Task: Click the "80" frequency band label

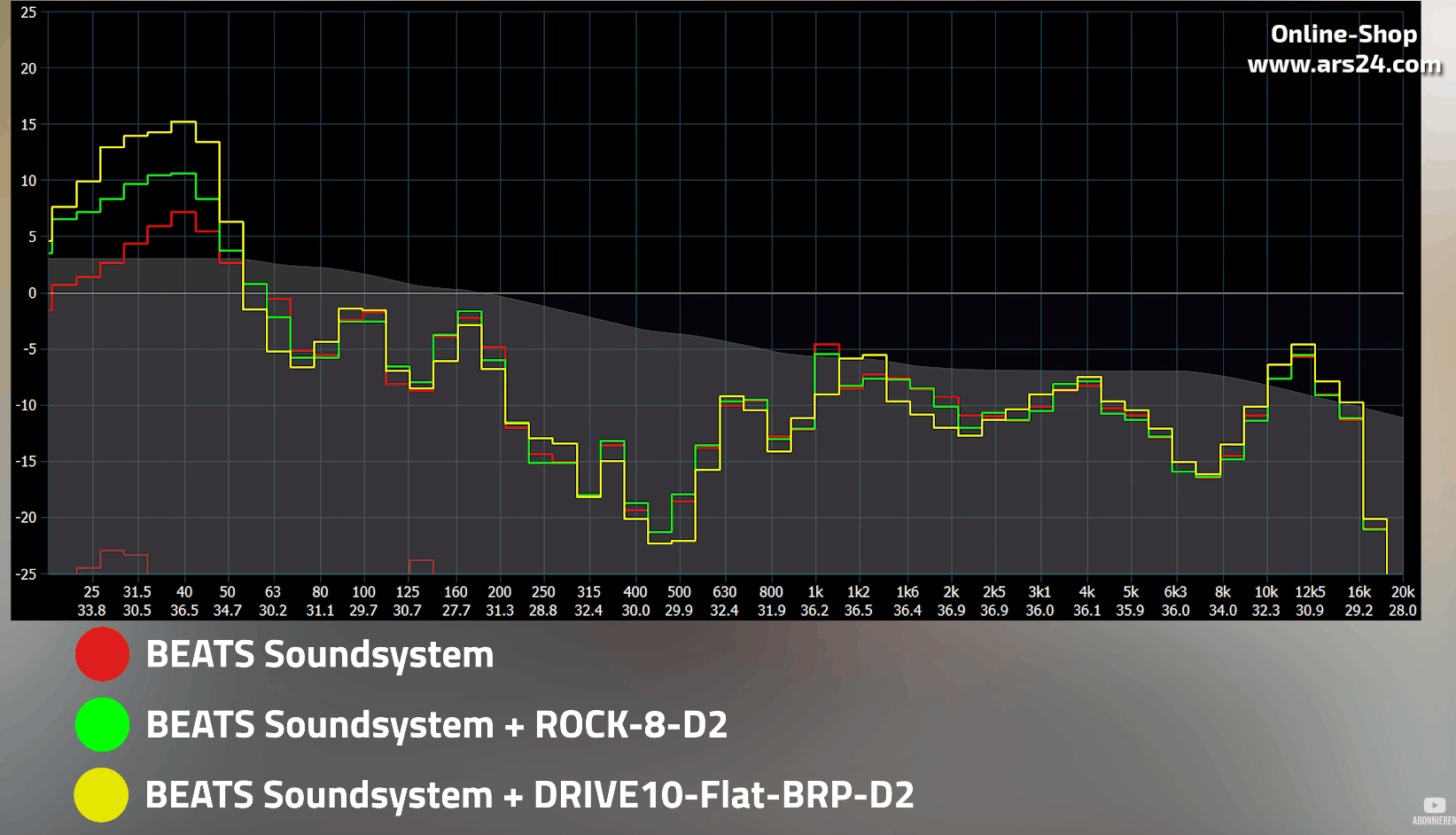Action: tap(320, 591)
